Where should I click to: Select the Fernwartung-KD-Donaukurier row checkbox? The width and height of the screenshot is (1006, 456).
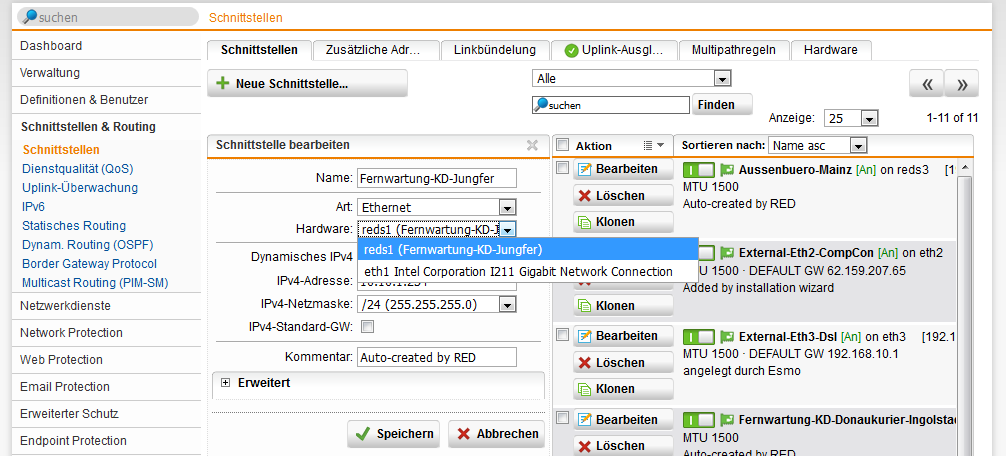coord(562,418)
